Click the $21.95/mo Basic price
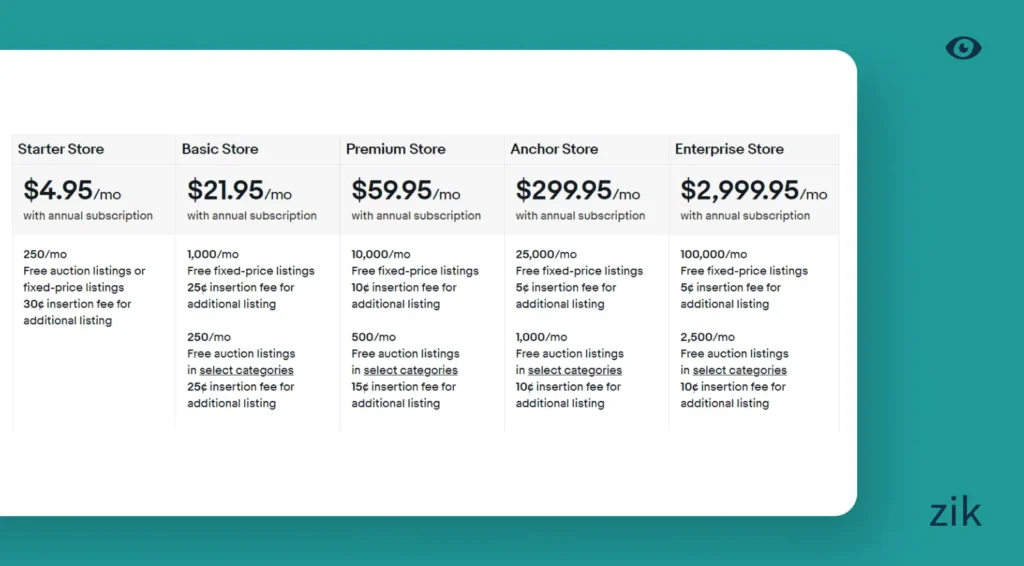 pos(239,191)
